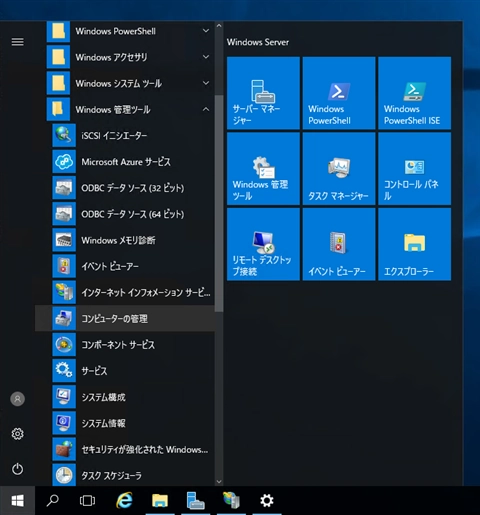This screenshot has height=515, width=480.
Task: Click the サーバー マネージャー tile
Action: 263,93
